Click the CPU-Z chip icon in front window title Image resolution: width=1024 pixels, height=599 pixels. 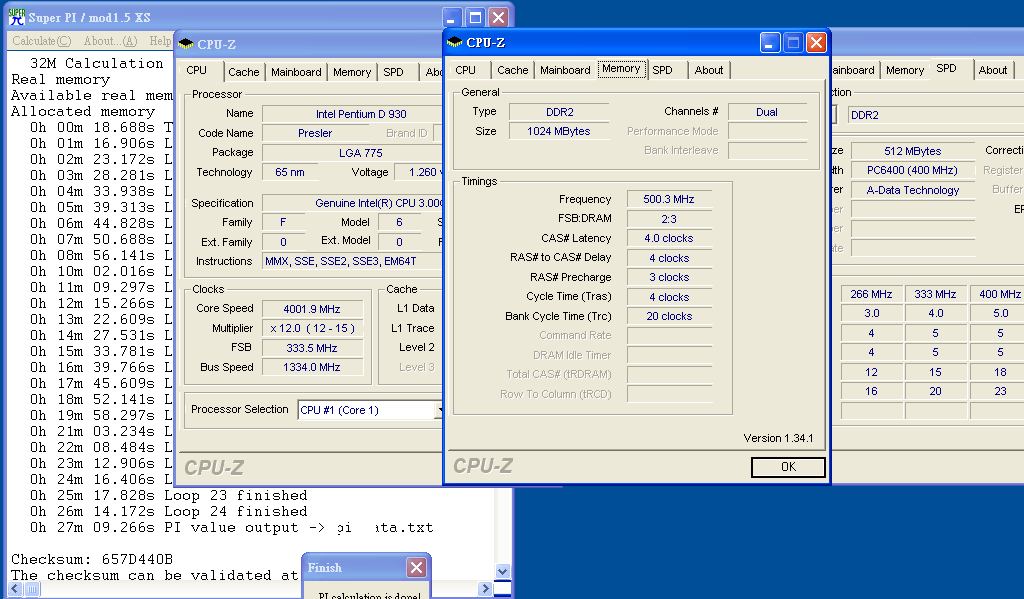click(455, 42)
